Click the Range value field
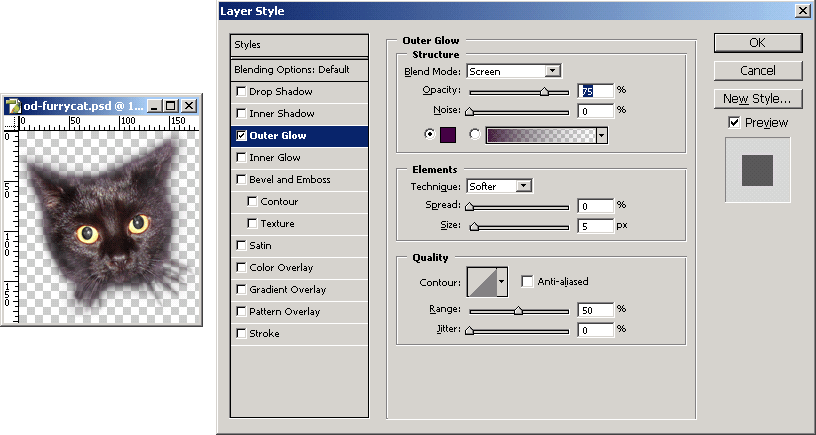 point(595,310)
